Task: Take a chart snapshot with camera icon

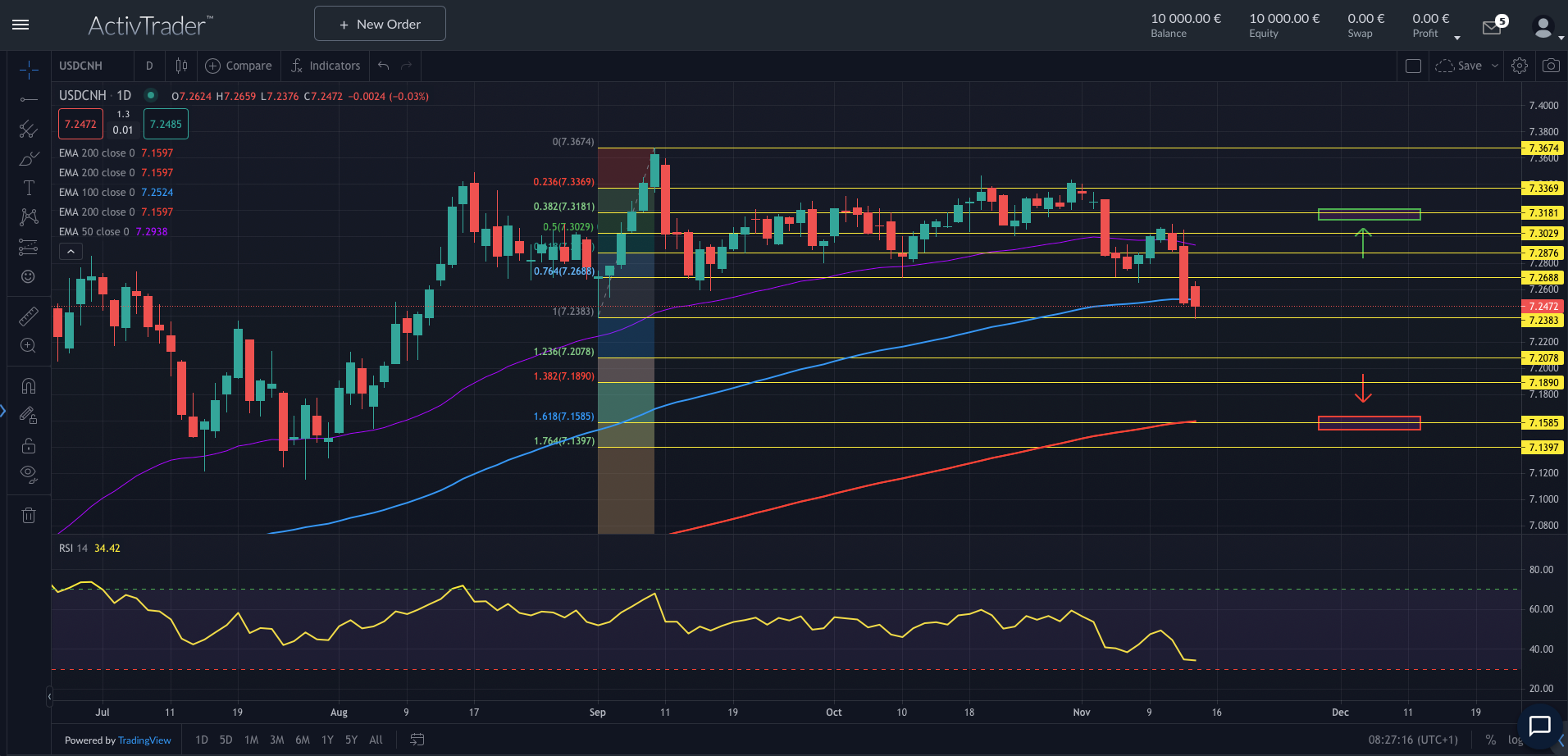Action: click(x=1551, y=65)
